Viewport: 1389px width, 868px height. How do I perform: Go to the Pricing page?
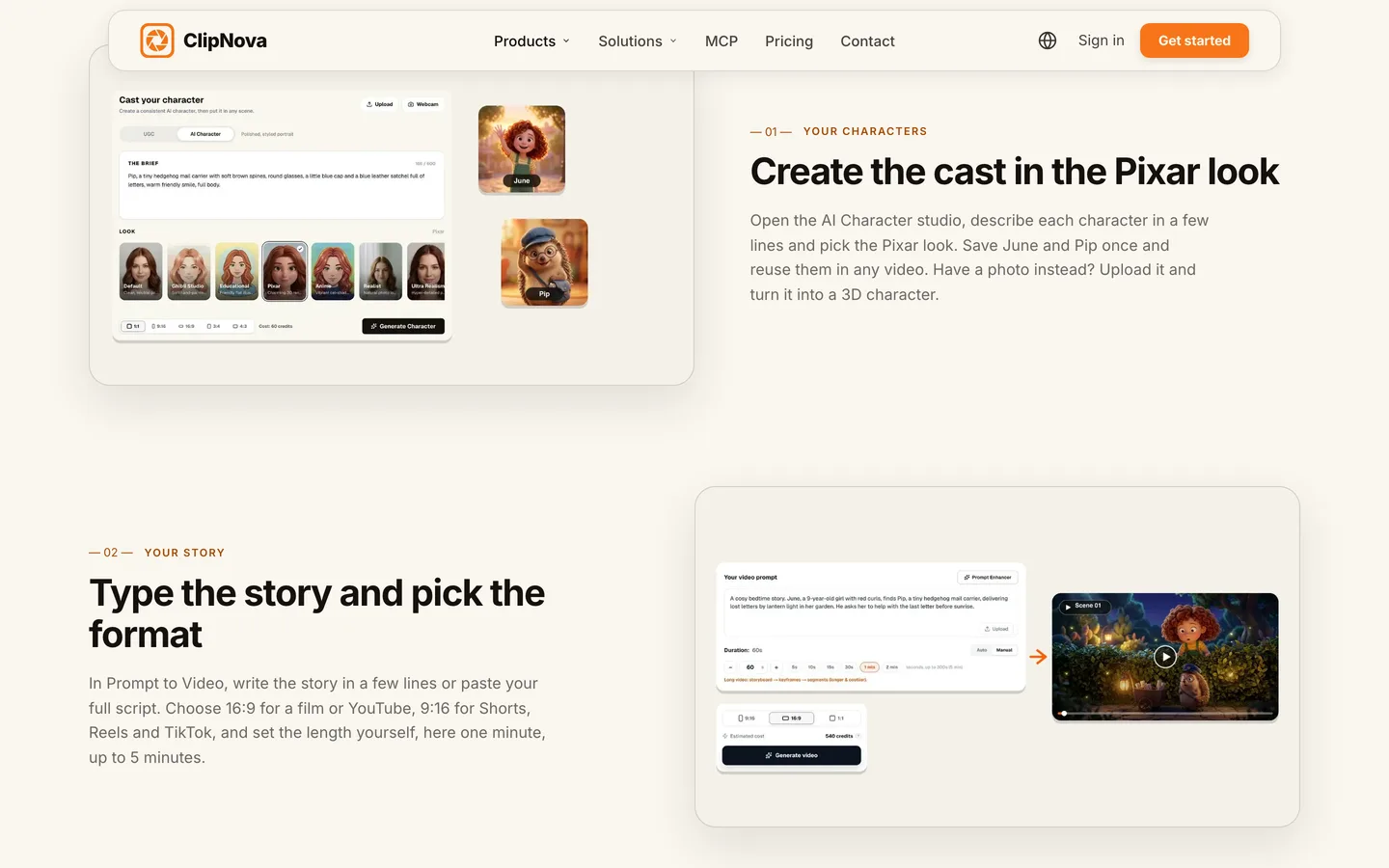789,41
